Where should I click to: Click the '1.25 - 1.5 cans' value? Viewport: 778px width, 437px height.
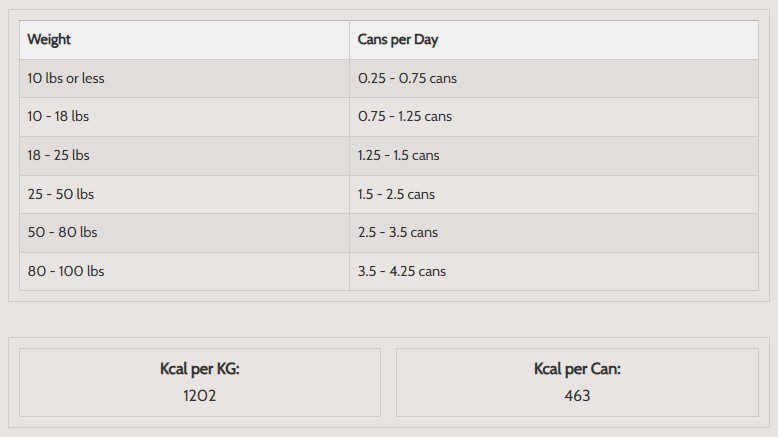[x=398, y=155]
